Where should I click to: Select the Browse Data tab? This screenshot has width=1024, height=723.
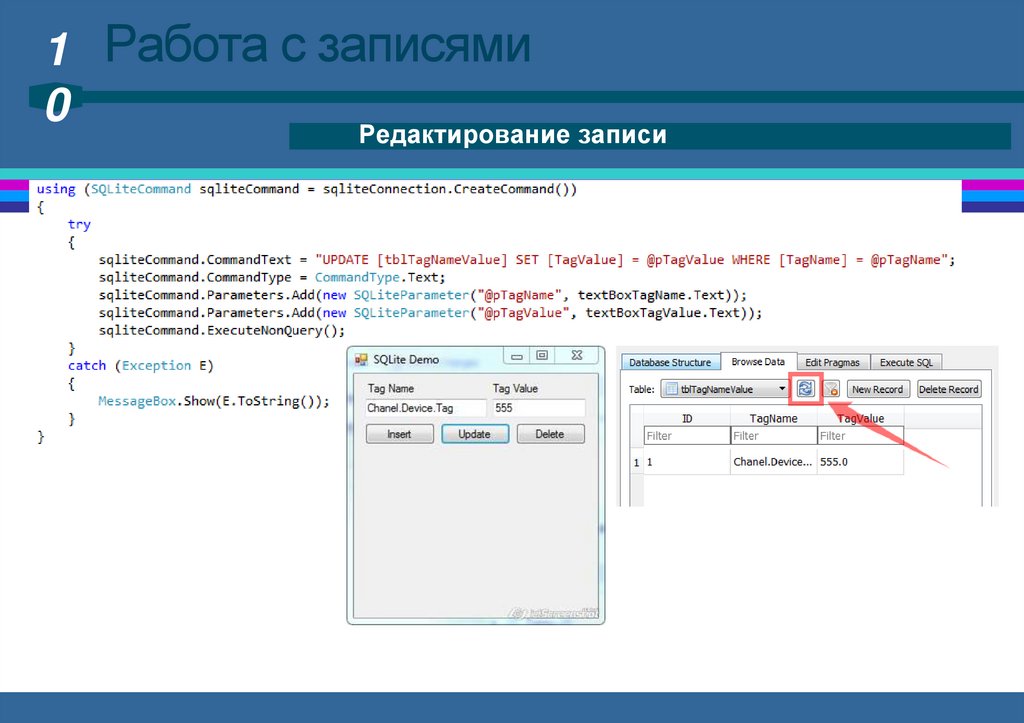[x=758, y=362]
